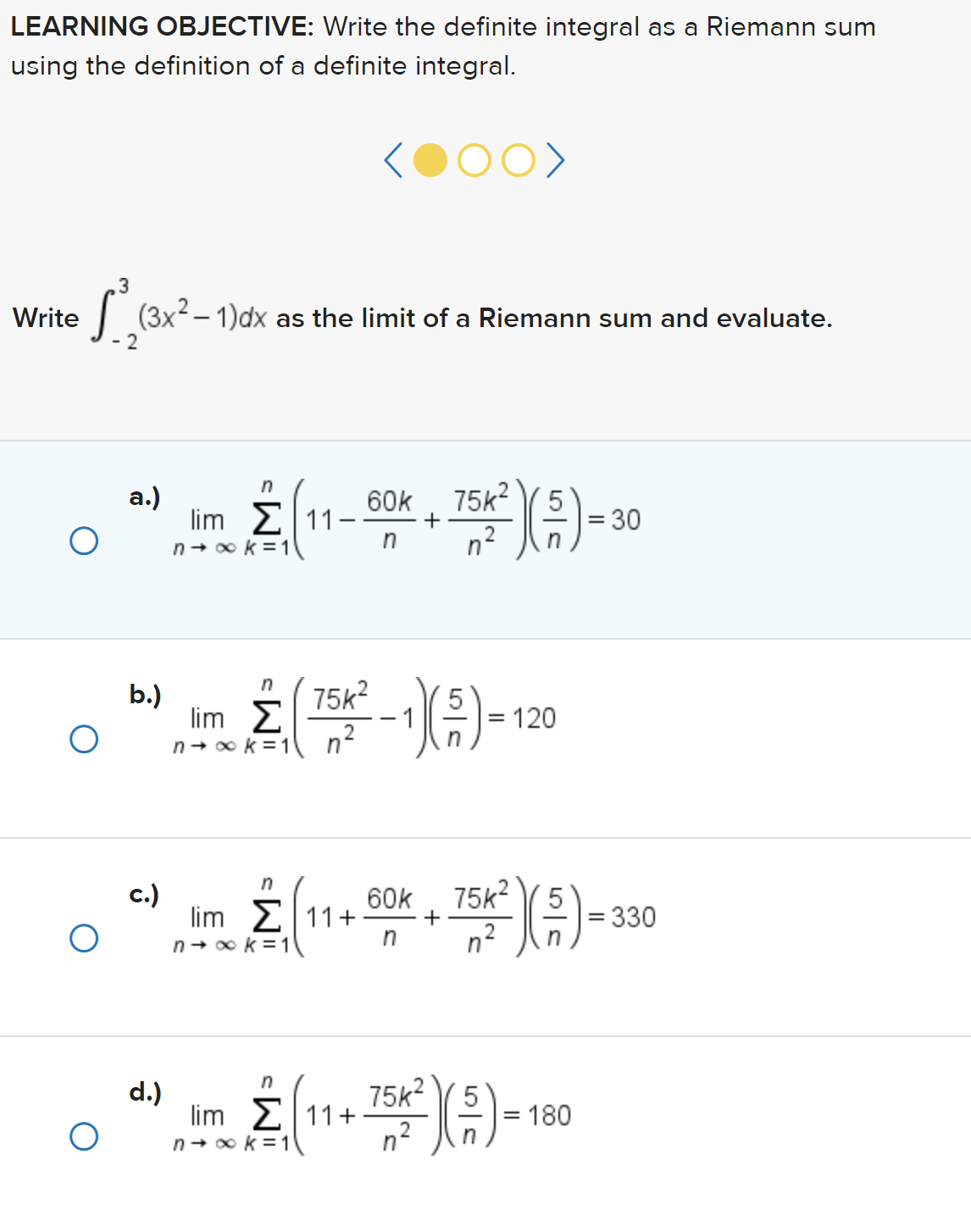
Task: Click the forward arrow to advance questions
Action: [556, 161]
